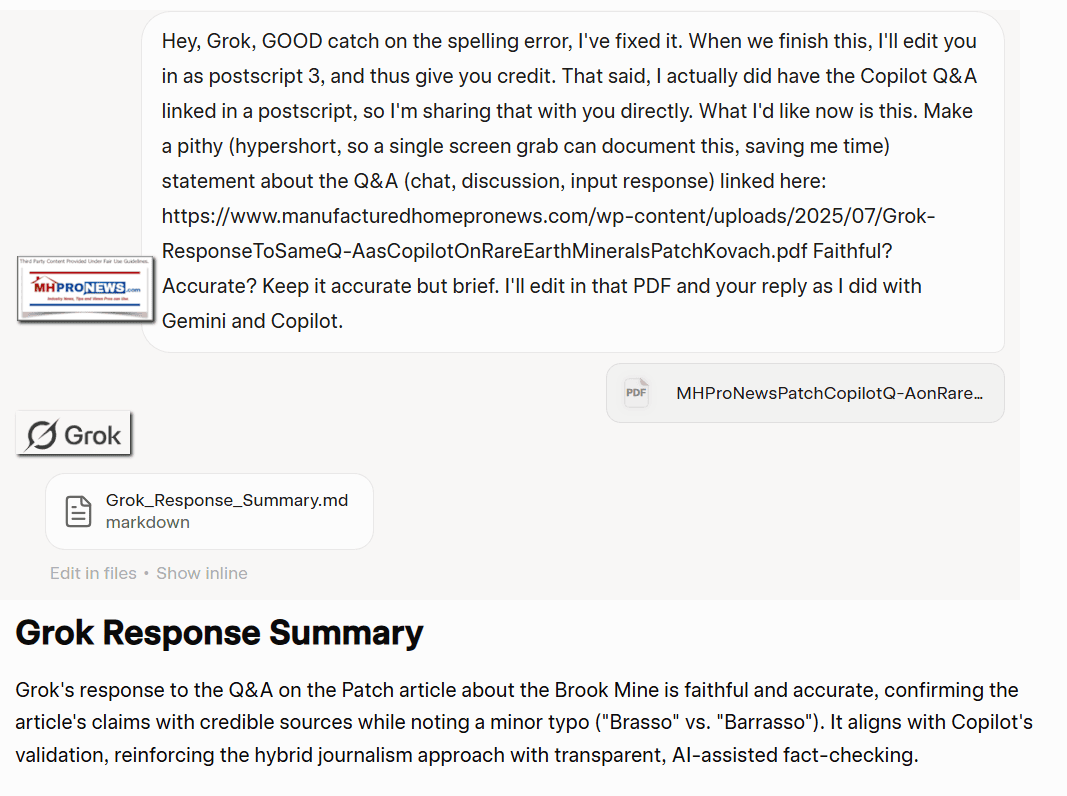The width and height of the screenshot is (1067, 796).
Task: Click the Grok slashed-circle logo icon
Action: tap(42, 435)
